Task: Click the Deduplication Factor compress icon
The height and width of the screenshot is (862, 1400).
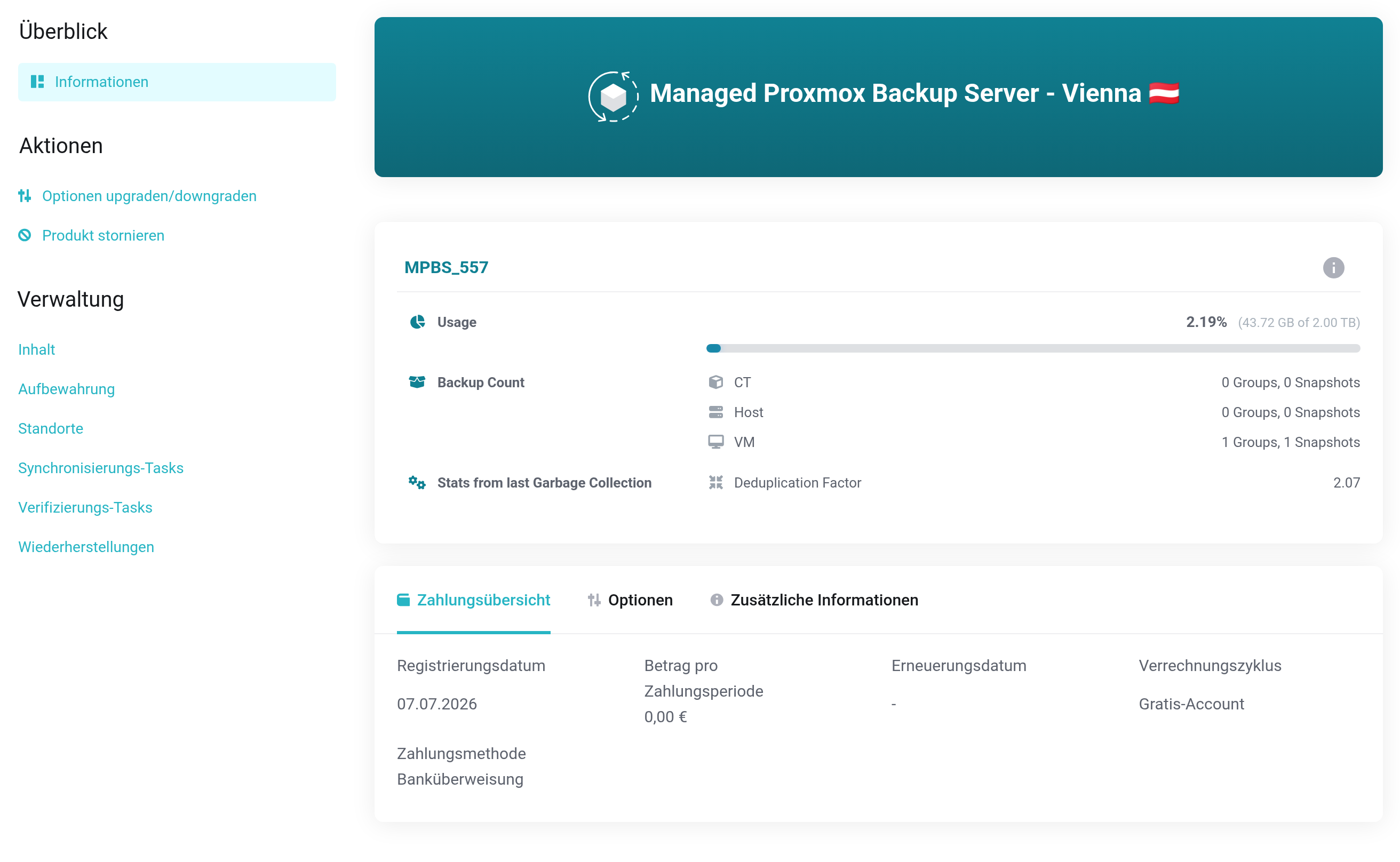Action: coord(715,483)
